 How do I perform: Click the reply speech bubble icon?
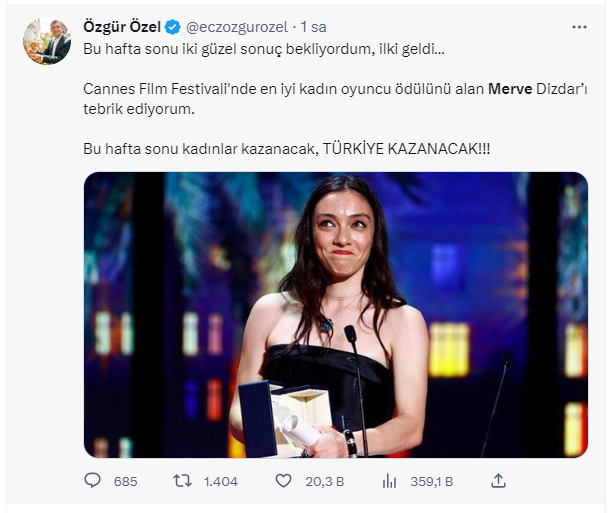coord(92,481)
